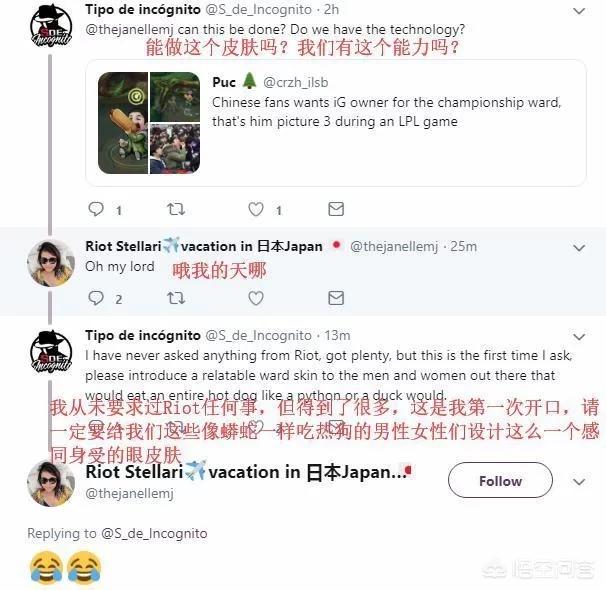Image resolution: width=606 pixels, height=590 pixels.
Task: Share 'Oh my lord' tweet by message
Action: (x=336, y=298)
